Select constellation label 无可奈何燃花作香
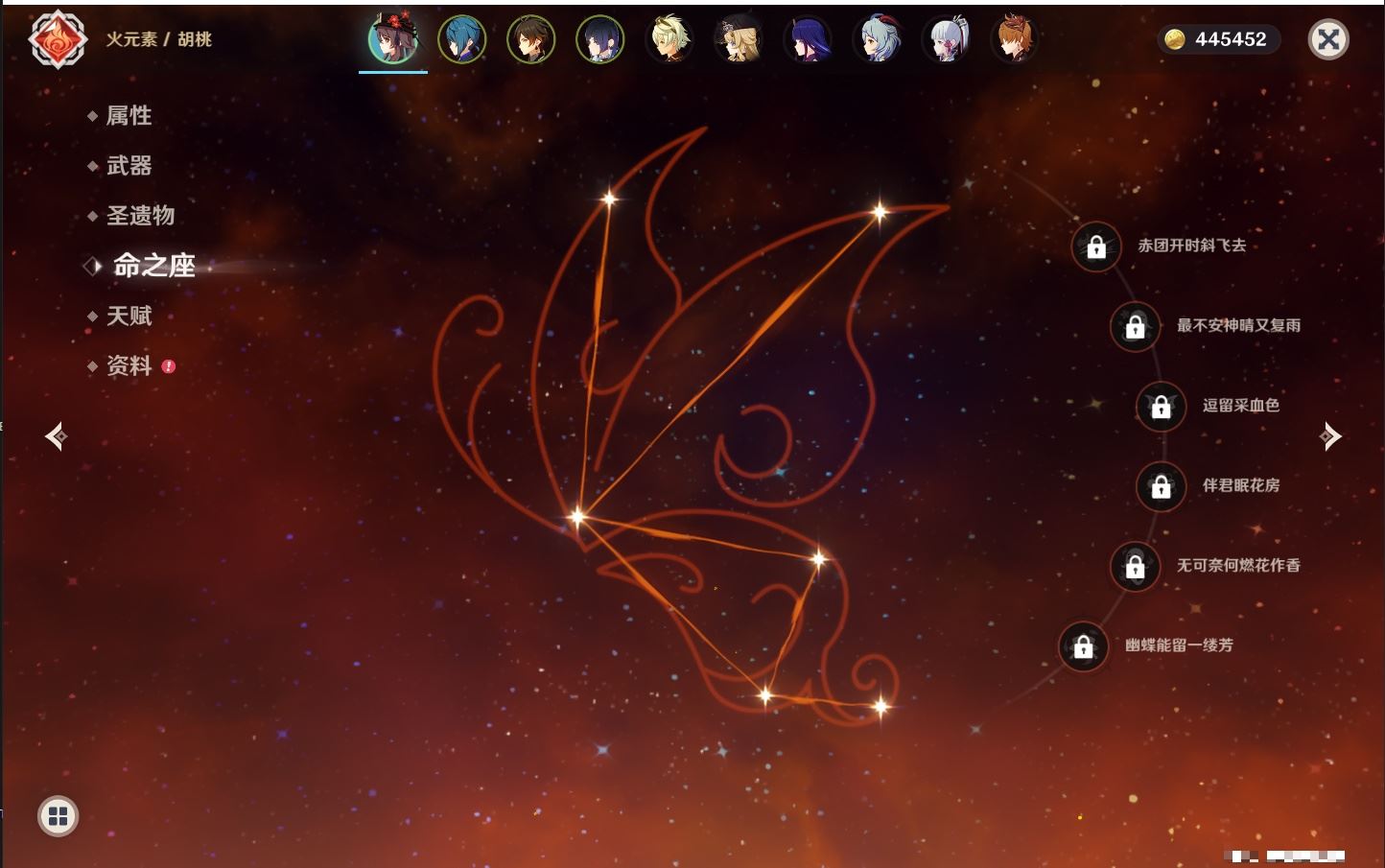This screenshot has height=868, width=1385. [1238, 565]
